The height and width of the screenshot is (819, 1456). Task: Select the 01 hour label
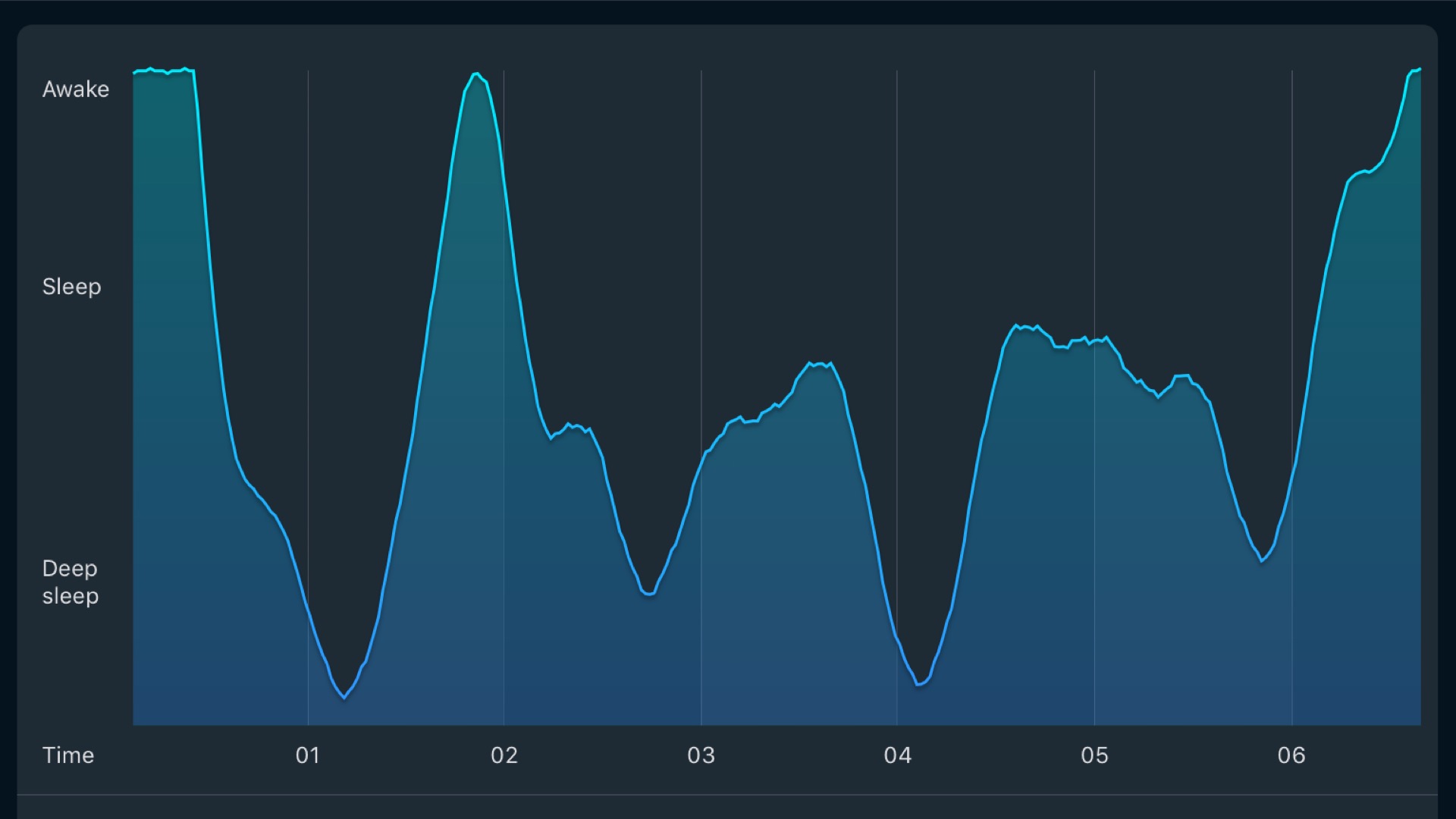pyautogui.click(x=308, y=755)
